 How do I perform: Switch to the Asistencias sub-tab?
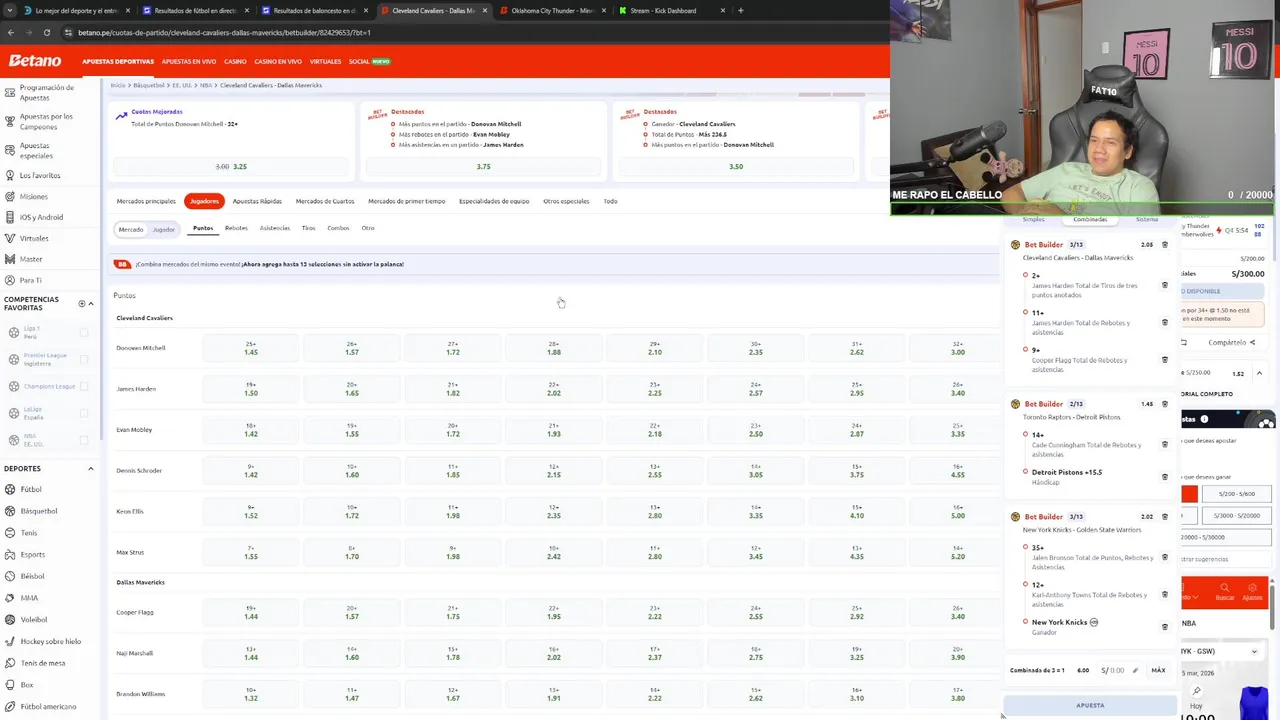tap(275, 228)
